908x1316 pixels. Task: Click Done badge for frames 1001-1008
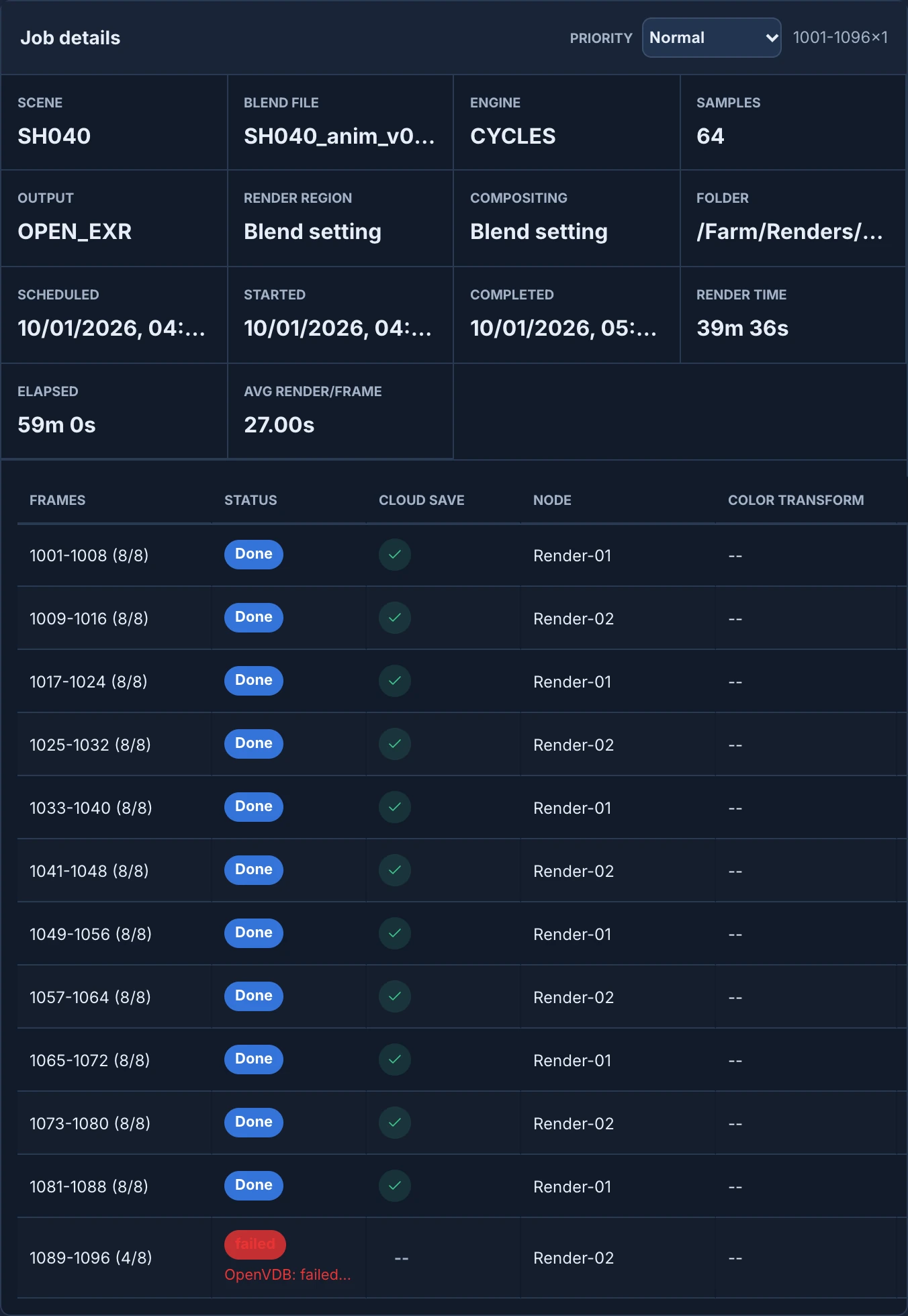tap(254, 555)
